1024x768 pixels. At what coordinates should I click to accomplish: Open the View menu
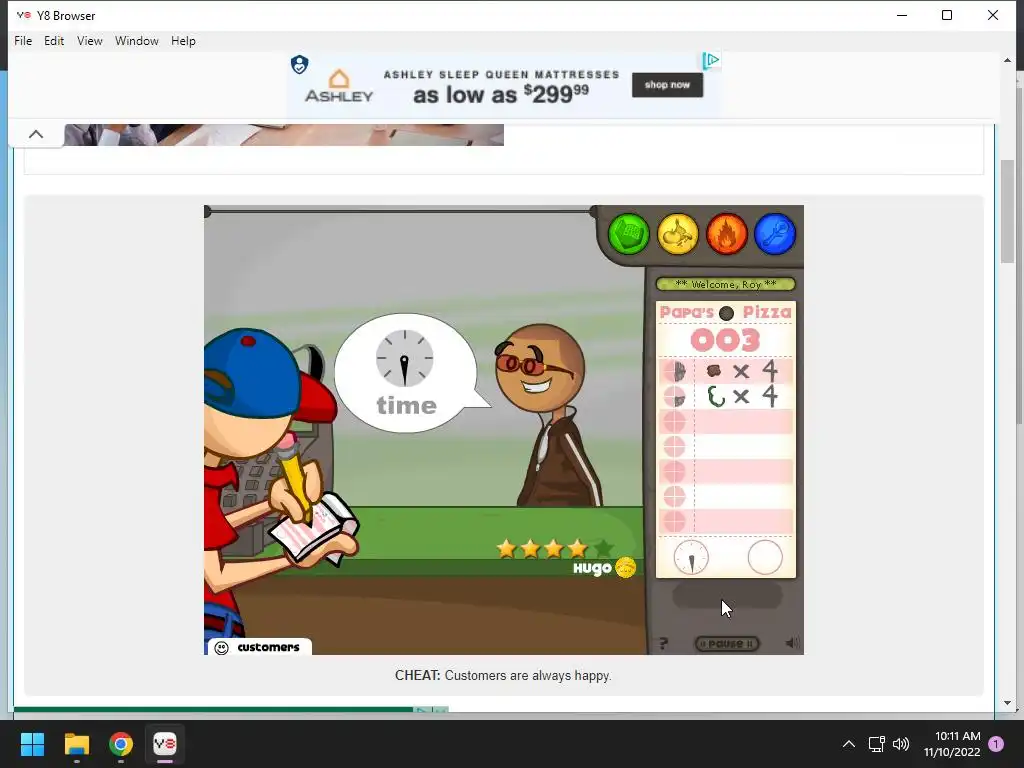[x=89, y=40]
